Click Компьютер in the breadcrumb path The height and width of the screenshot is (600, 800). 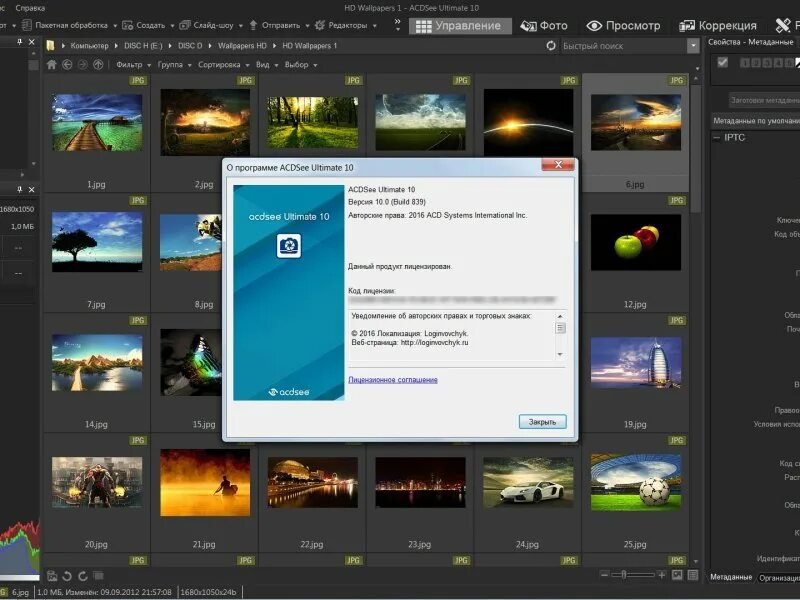(x=89, y=46)
